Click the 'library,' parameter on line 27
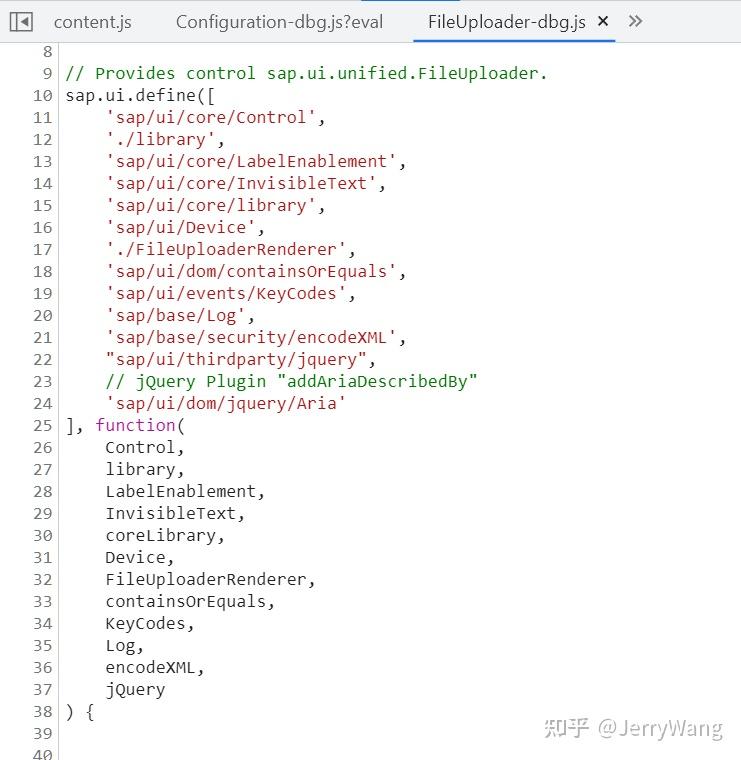 145,470
